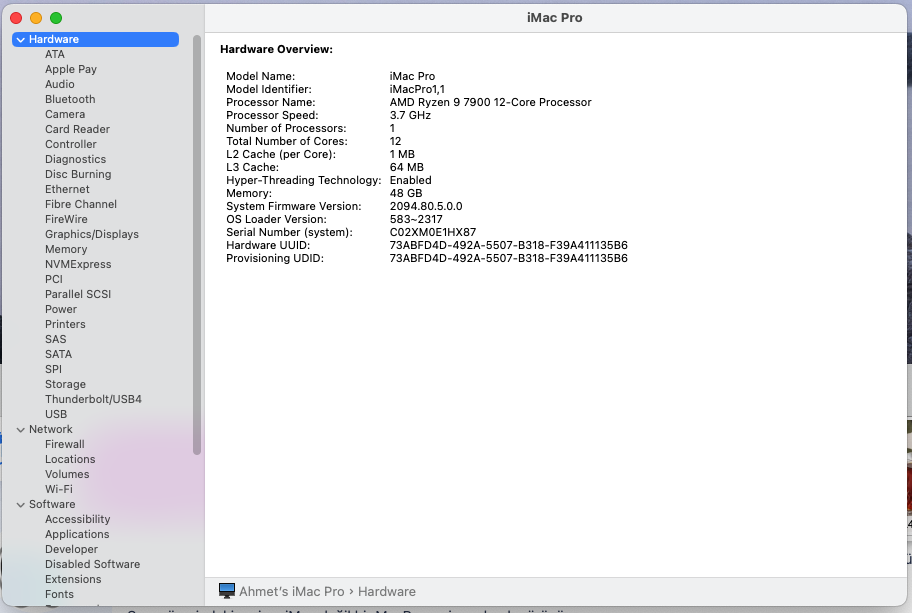Image resolution: width=912 pixels, height=613 pixels.
Task: Open the Graphics/Displays sidebar item
Action: (92, 234)
